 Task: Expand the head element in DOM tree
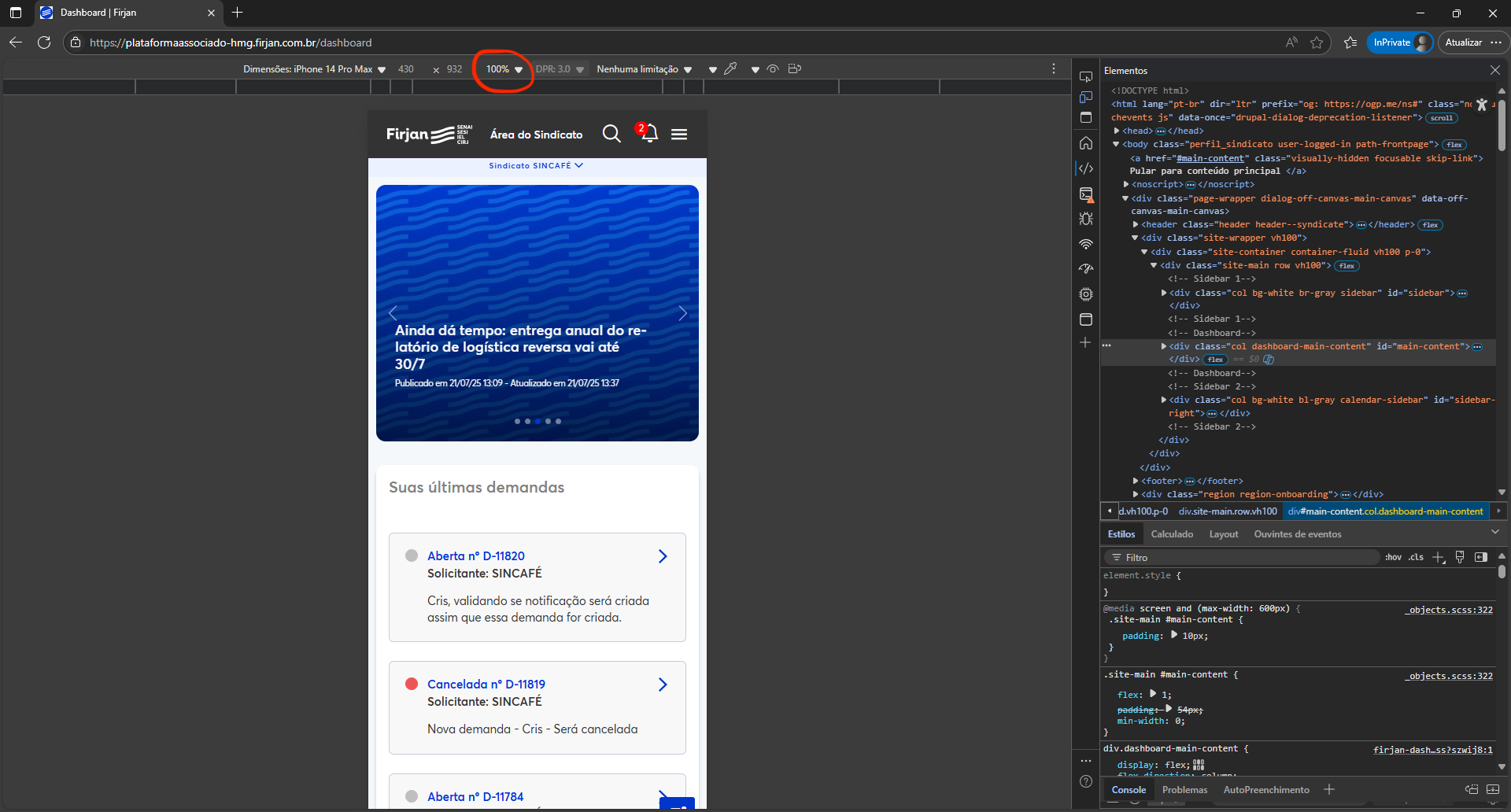[x=1117, y=131]
